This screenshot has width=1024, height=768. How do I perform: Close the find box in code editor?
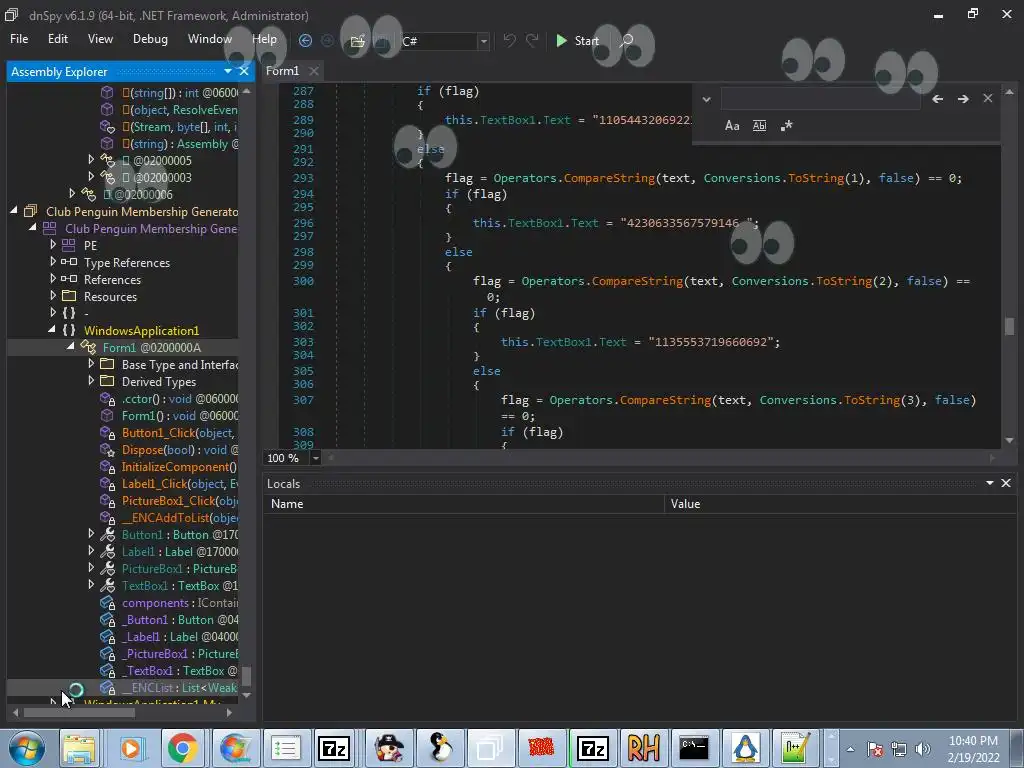987,98
